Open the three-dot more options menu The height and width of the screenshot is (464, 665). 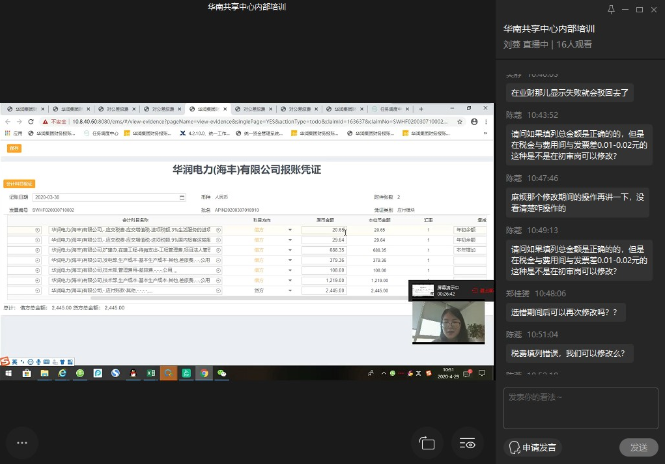[22, 443]
